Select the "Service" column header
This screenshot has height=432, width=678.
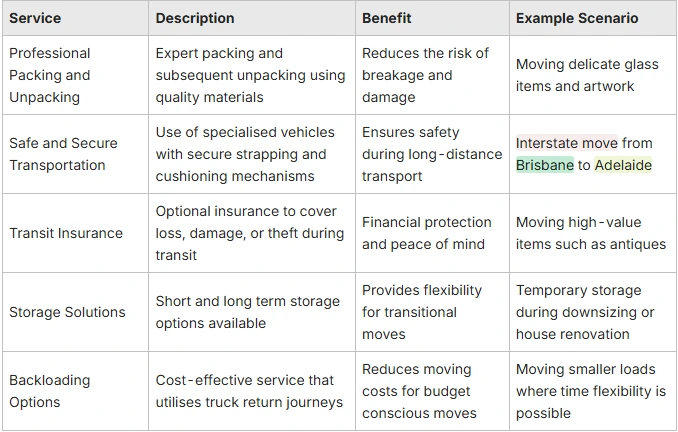point(35,18)
